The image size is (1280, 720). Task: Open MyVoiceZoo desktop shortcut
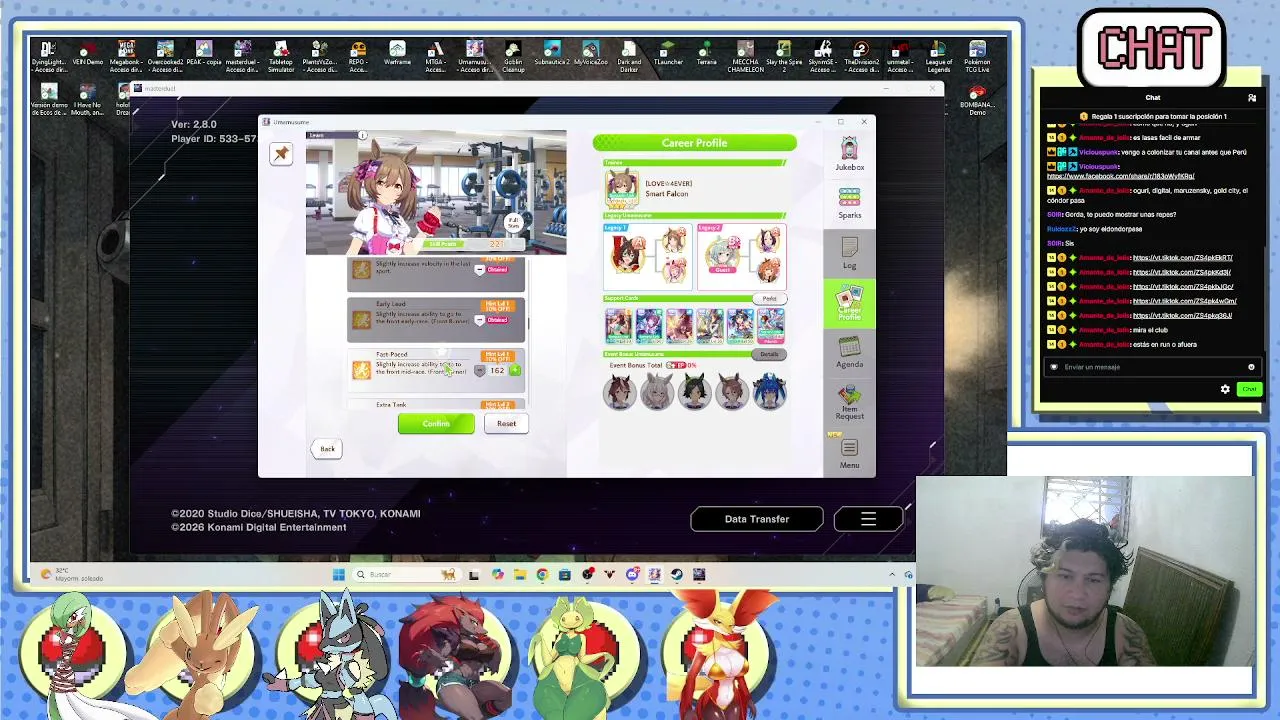590,53
